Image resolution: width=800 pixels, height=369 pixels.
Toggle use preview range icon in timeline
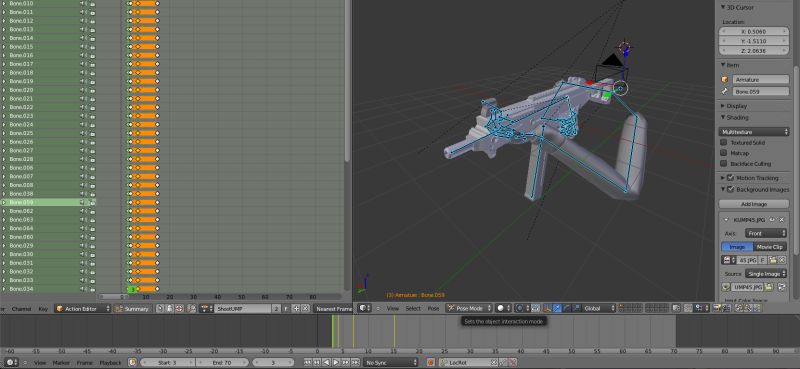click(132, 362)
